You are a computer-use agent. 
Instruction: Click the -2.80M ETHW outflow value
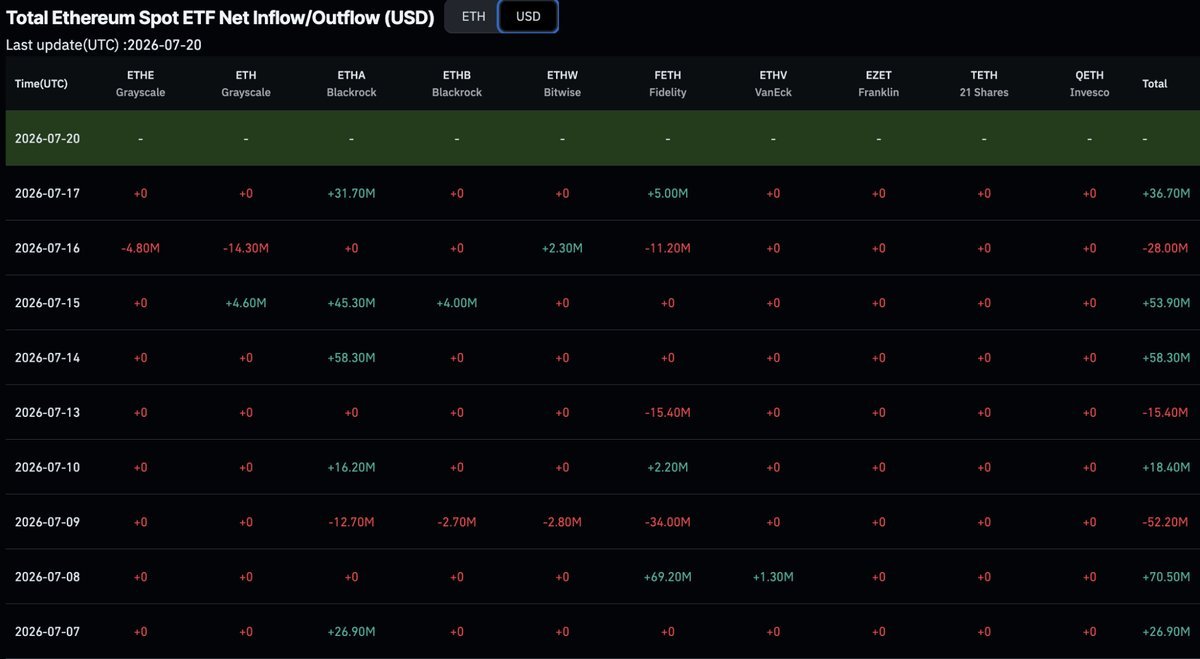point(562,522)
